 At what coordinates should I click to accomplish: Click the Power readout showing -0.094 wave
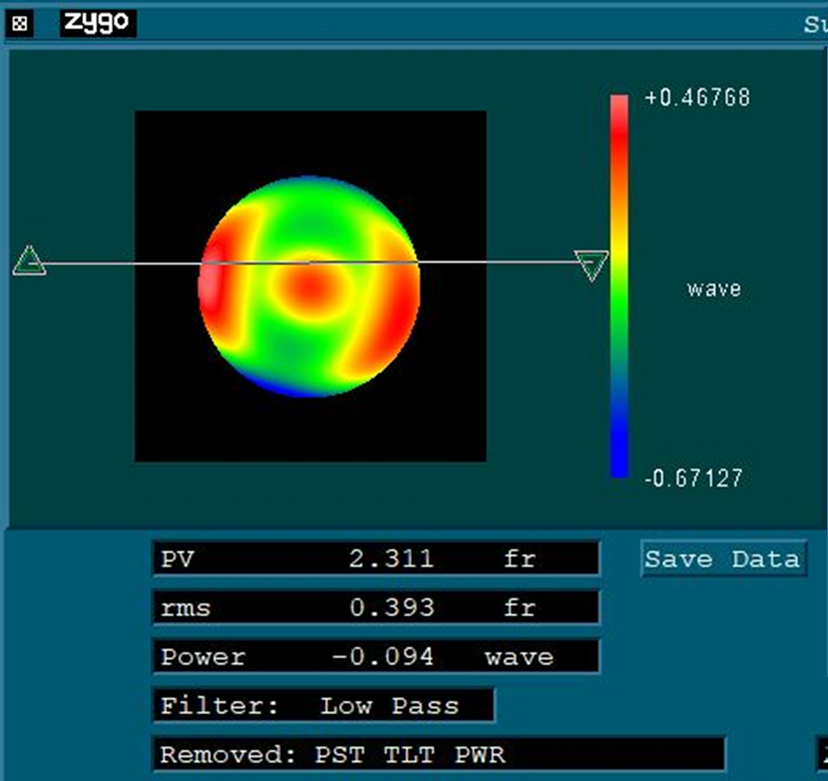(375, 657)
